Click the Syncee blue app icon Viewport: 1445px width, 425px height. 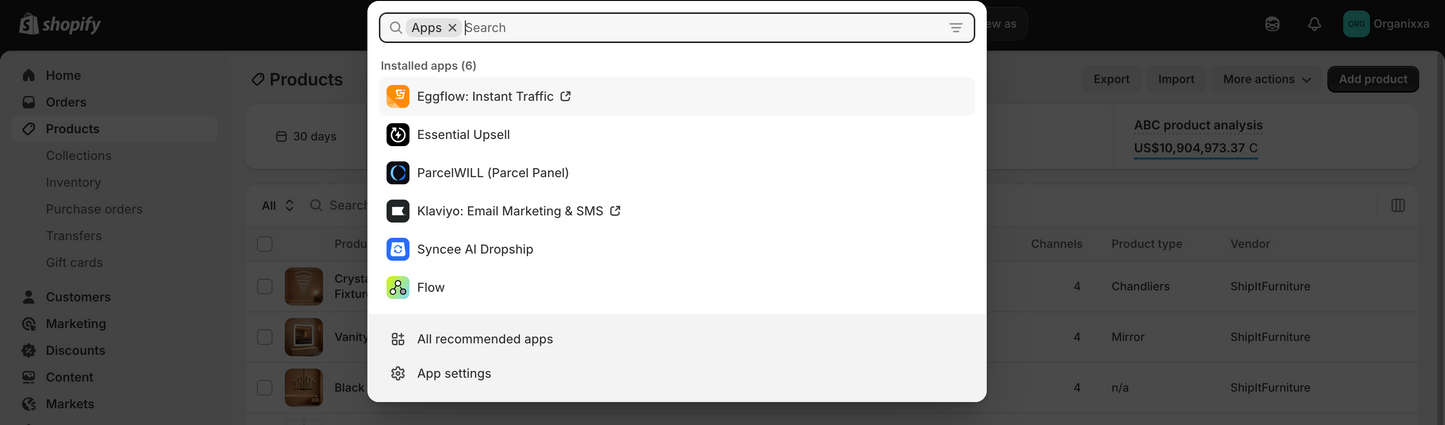(398, 249)
